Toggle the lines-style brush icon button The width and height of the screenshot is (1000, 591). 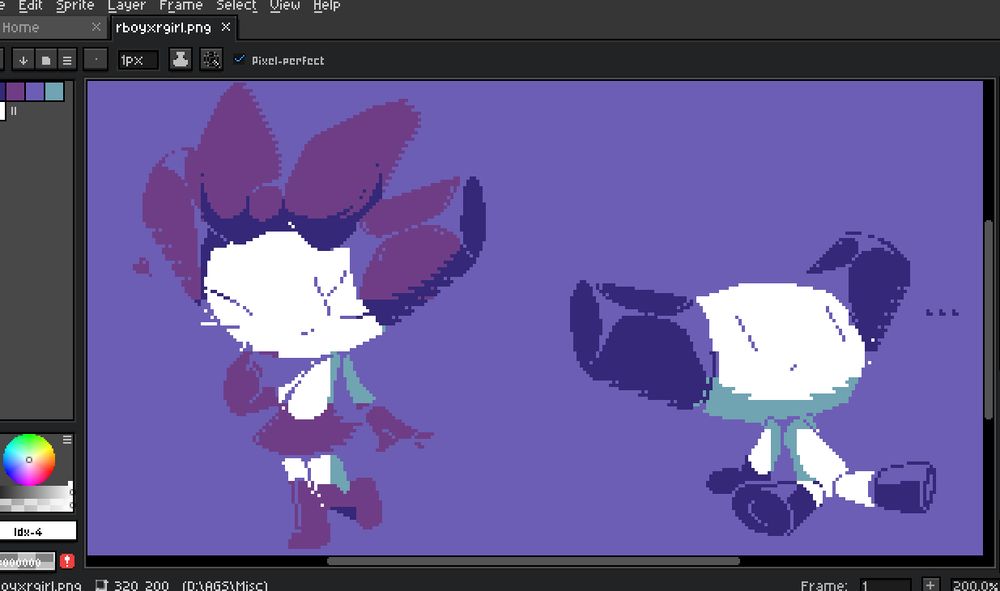(x=66, y=59)
